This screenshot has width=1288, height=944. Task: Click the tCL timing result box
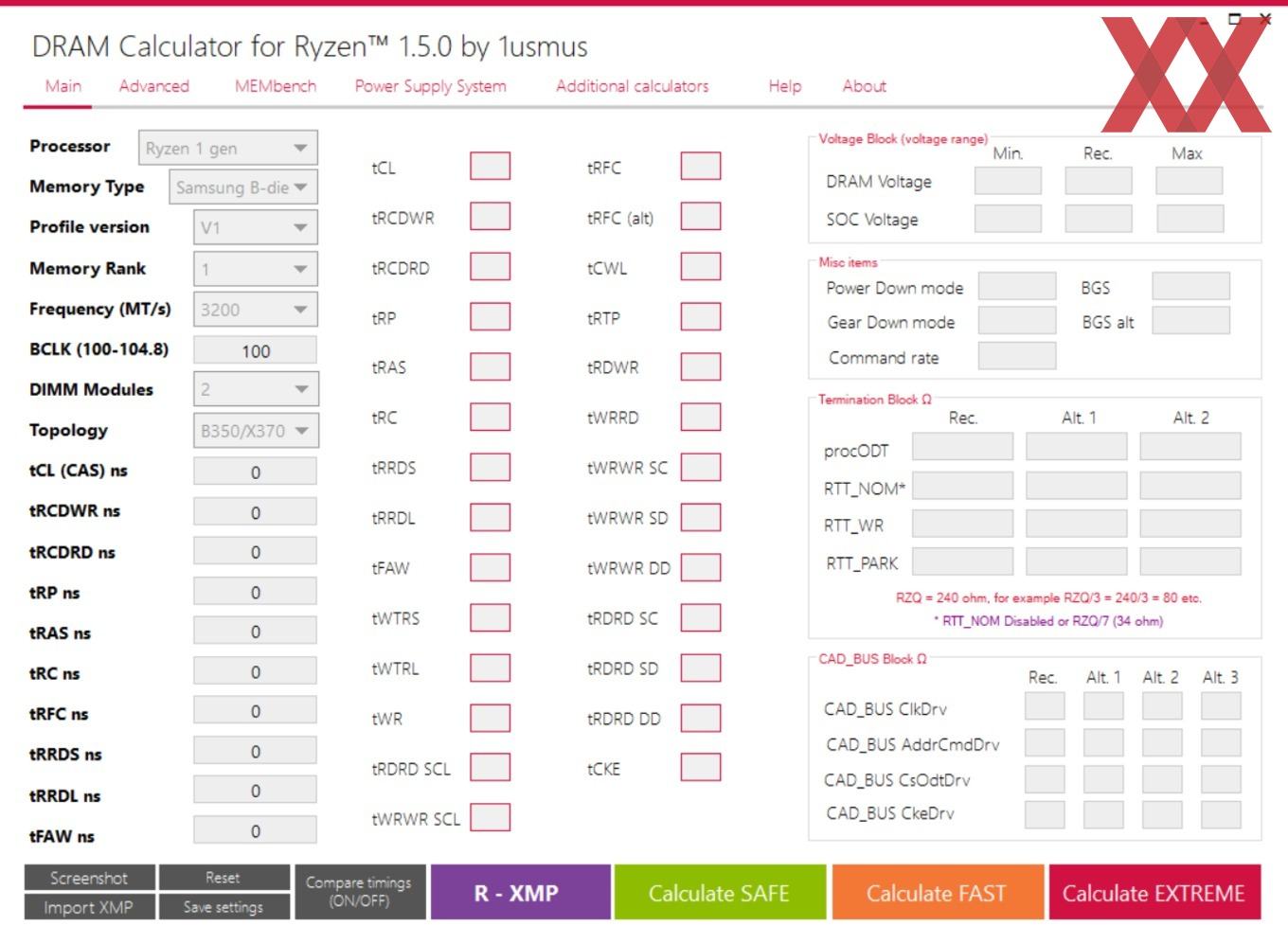click(x=490, y=166)
